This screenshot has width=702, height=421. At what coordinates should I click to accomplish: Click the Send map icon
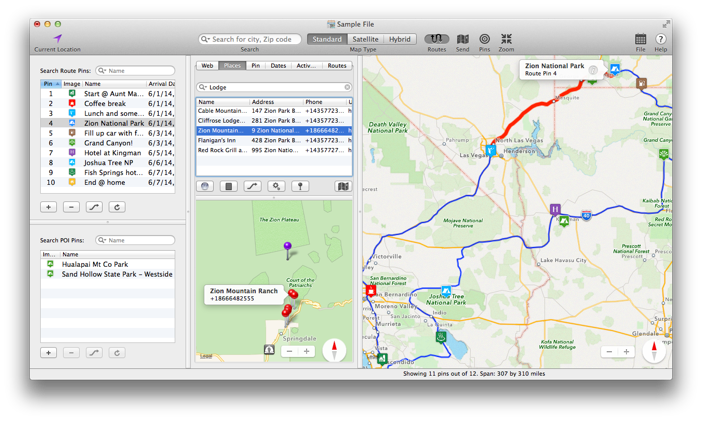(x=462, y=39)
